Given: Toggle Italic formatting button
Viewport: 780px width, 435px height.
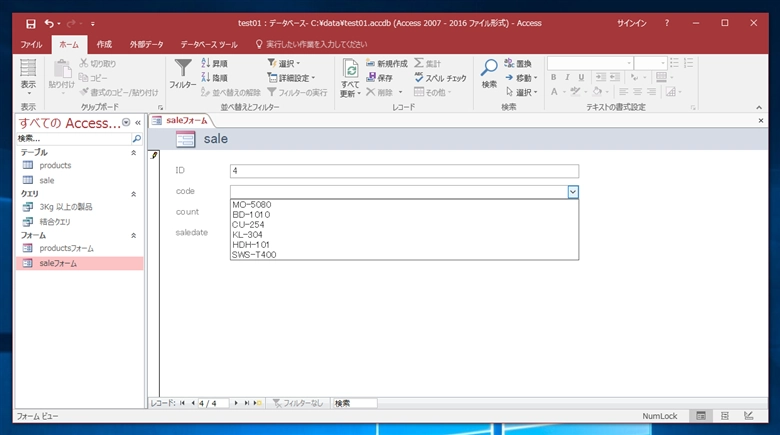Looking at the screenshot, I should 567,77.
